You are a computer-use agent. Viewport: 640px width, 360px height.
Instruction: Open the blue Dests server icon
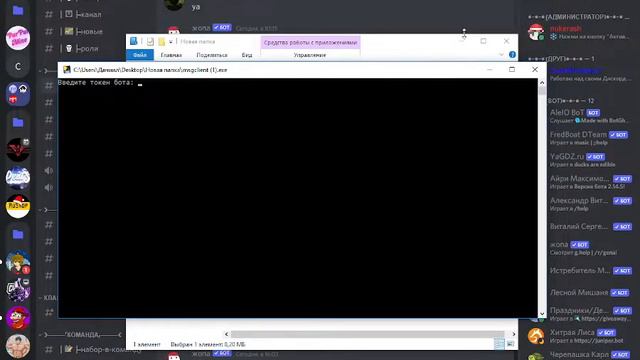pyautogui.click(x=18, y=178)
